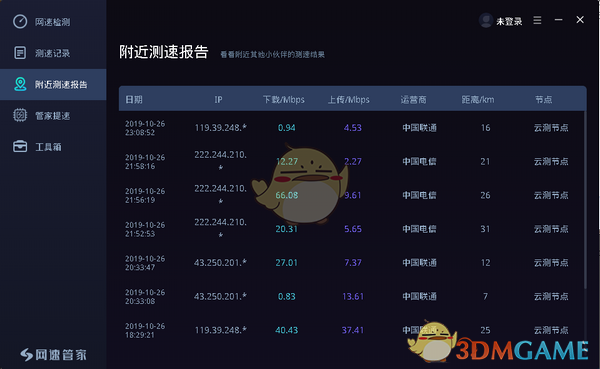Click IP 43.250.201.* in 20:33:47 row

click(220, 263)
